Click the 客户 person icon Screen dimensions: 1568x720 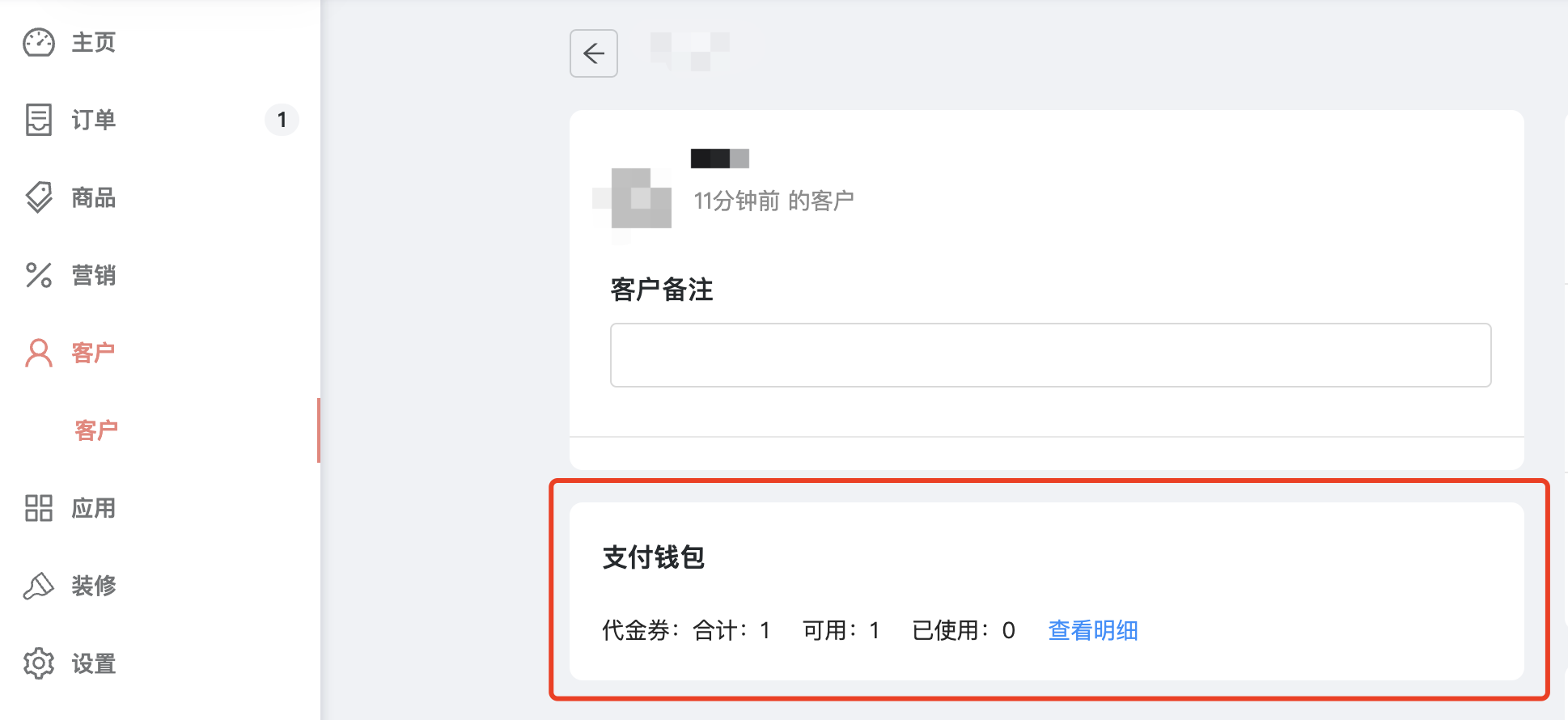pyautogui.click(x=39, y=353)
